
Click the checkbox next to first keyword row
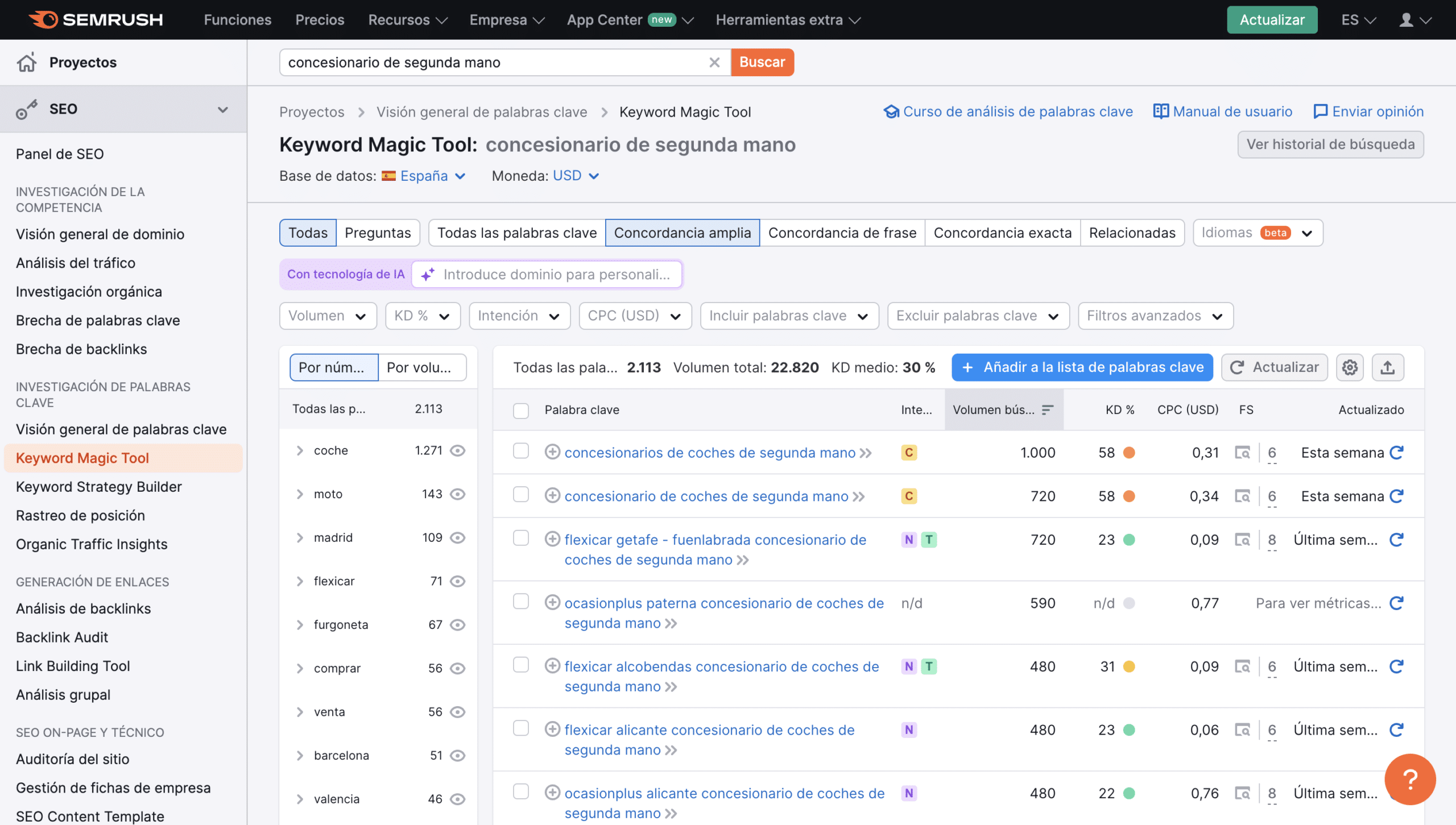point(521,452)
